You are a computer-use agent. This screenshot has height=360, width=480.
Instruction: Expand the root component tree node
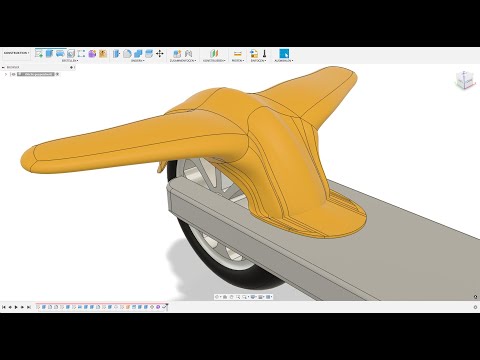point(6,74)
